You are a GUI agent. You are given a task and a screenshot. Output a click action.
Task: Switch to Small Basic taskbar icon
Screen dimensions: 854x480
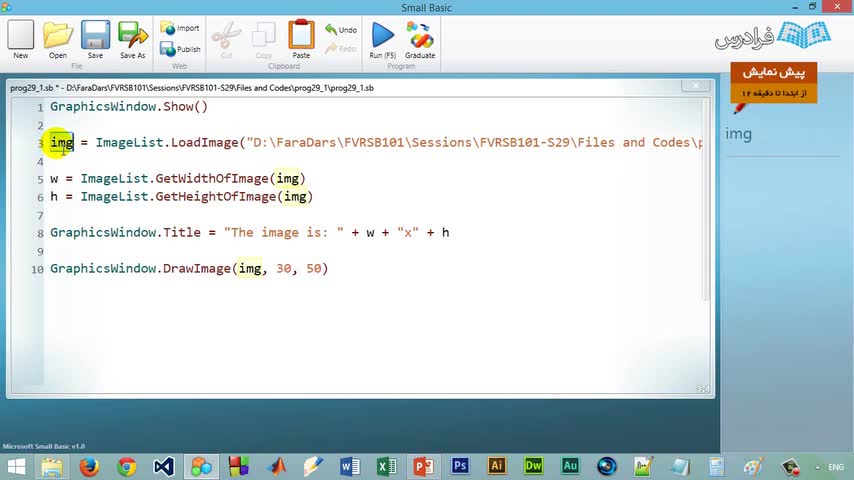(x=201, y=467)
